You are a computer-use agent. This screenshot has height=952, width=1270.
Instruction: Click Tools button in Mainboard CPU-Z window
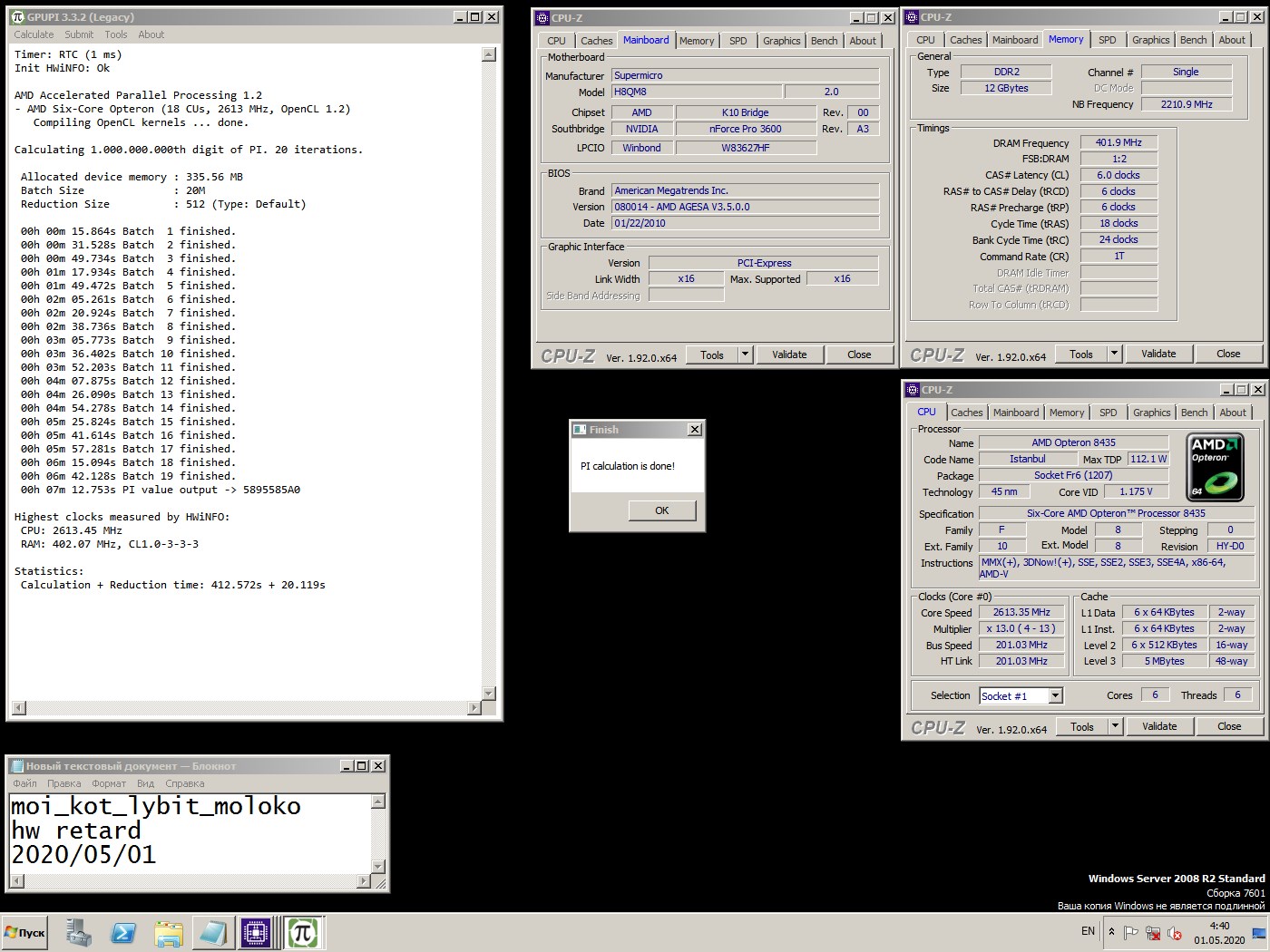(x=712, y=355)
